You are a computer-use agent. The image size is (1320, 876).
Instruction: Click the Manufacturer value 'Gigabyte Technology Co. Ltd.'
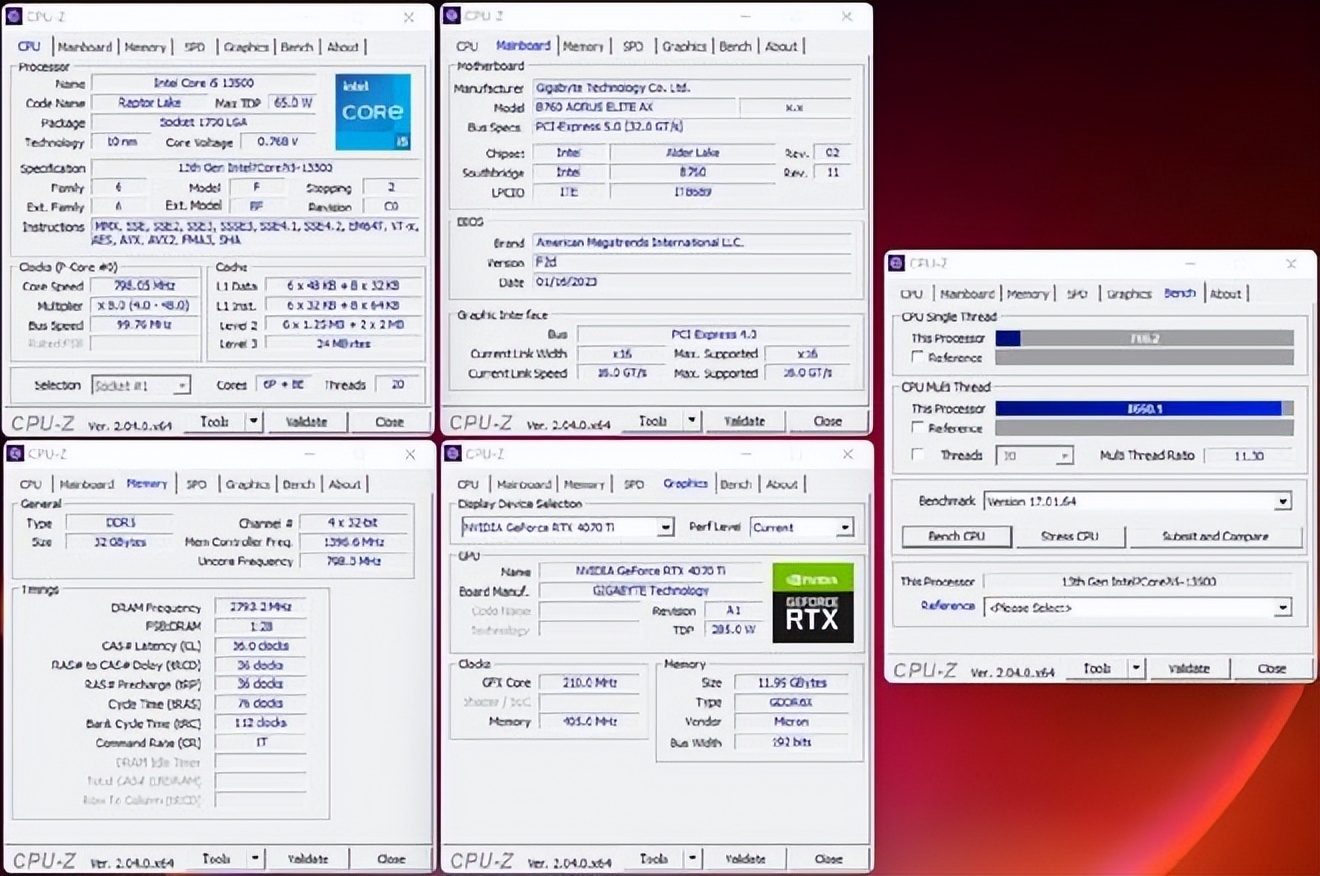click(x=692, y=88)
